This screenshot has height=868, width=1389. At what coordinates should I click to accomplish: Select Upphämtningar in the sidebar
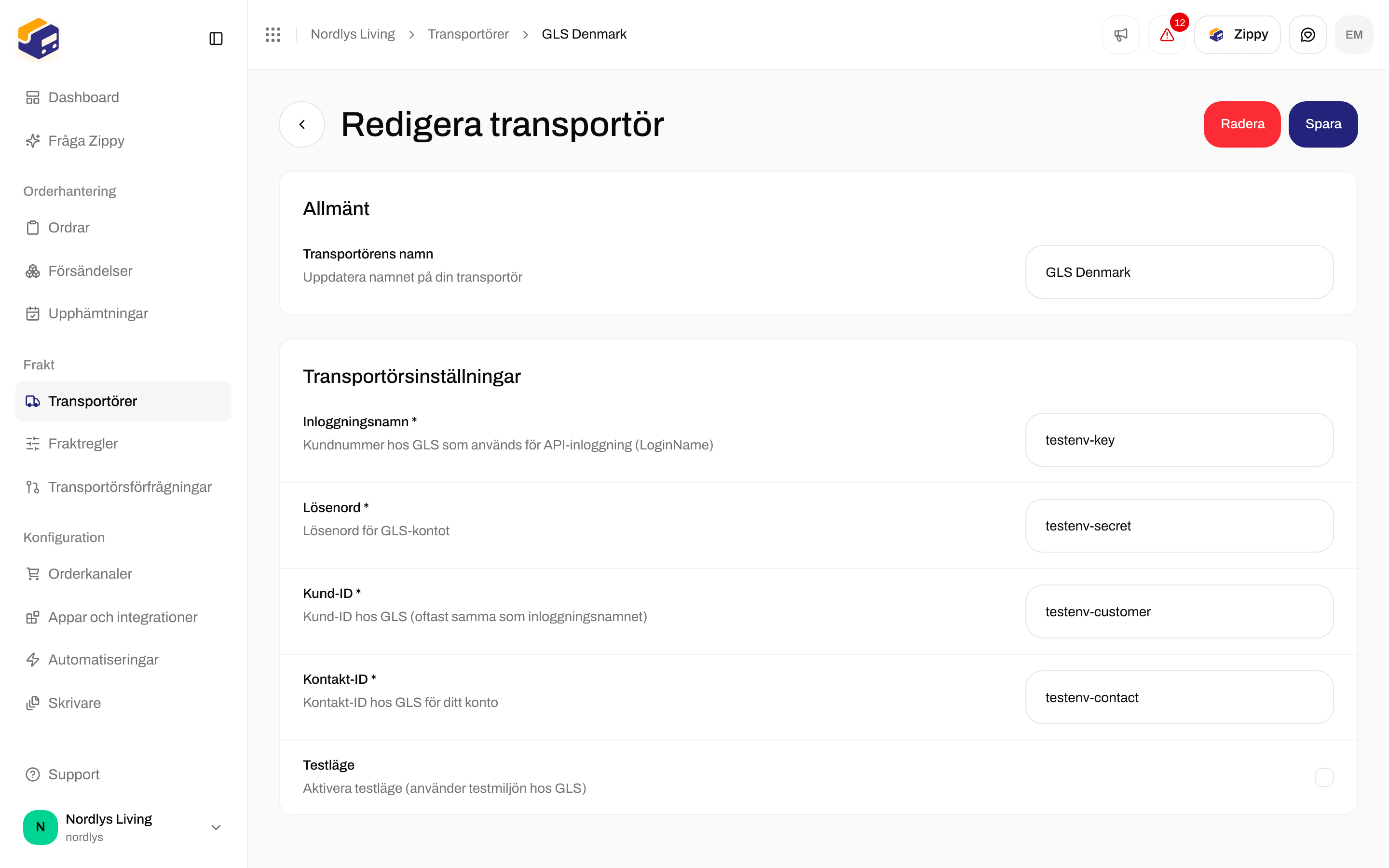point(123,313)
